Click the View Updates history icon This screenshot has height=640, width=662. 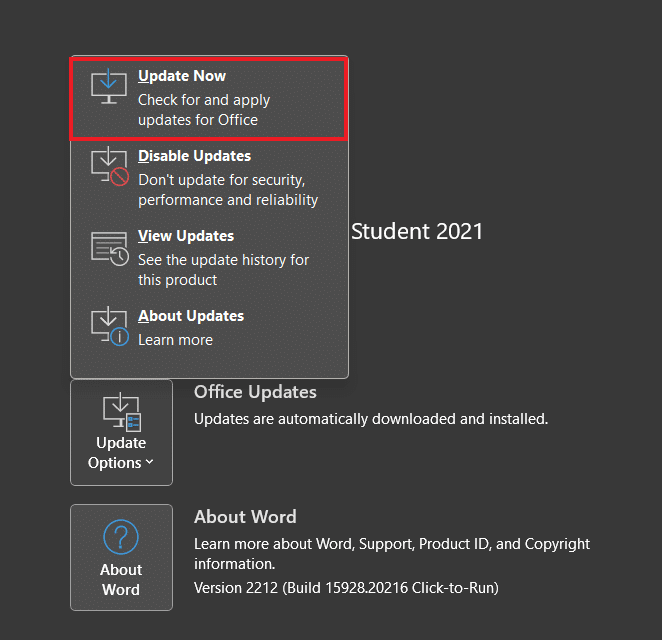(110, 247)
